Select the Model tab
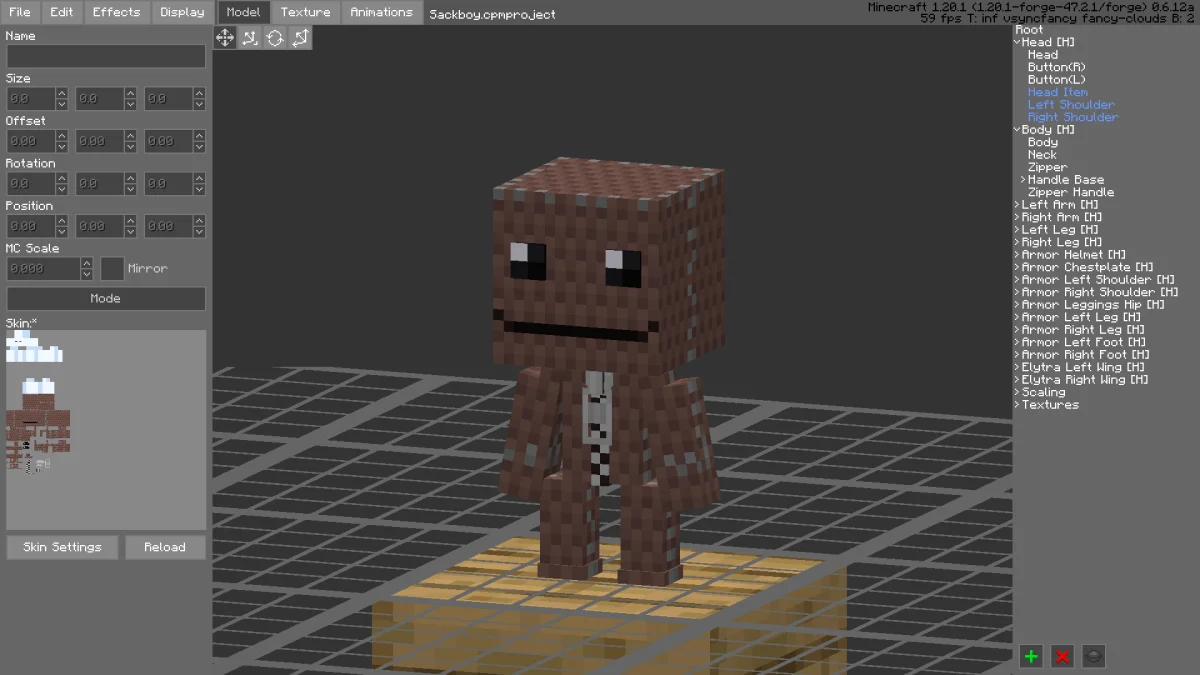The height and width of the screenshot is (675, 1200). point(243,12)
